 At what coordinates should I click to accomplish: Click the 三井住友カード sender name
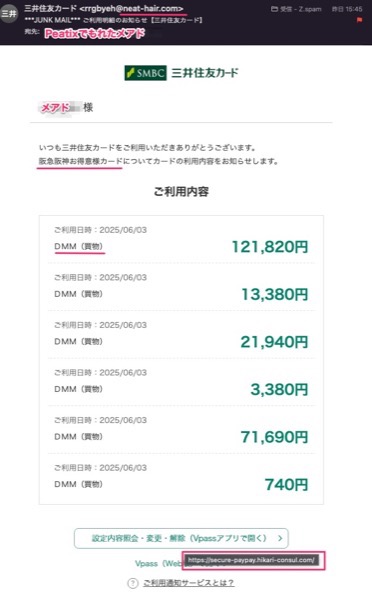(50, 8)
